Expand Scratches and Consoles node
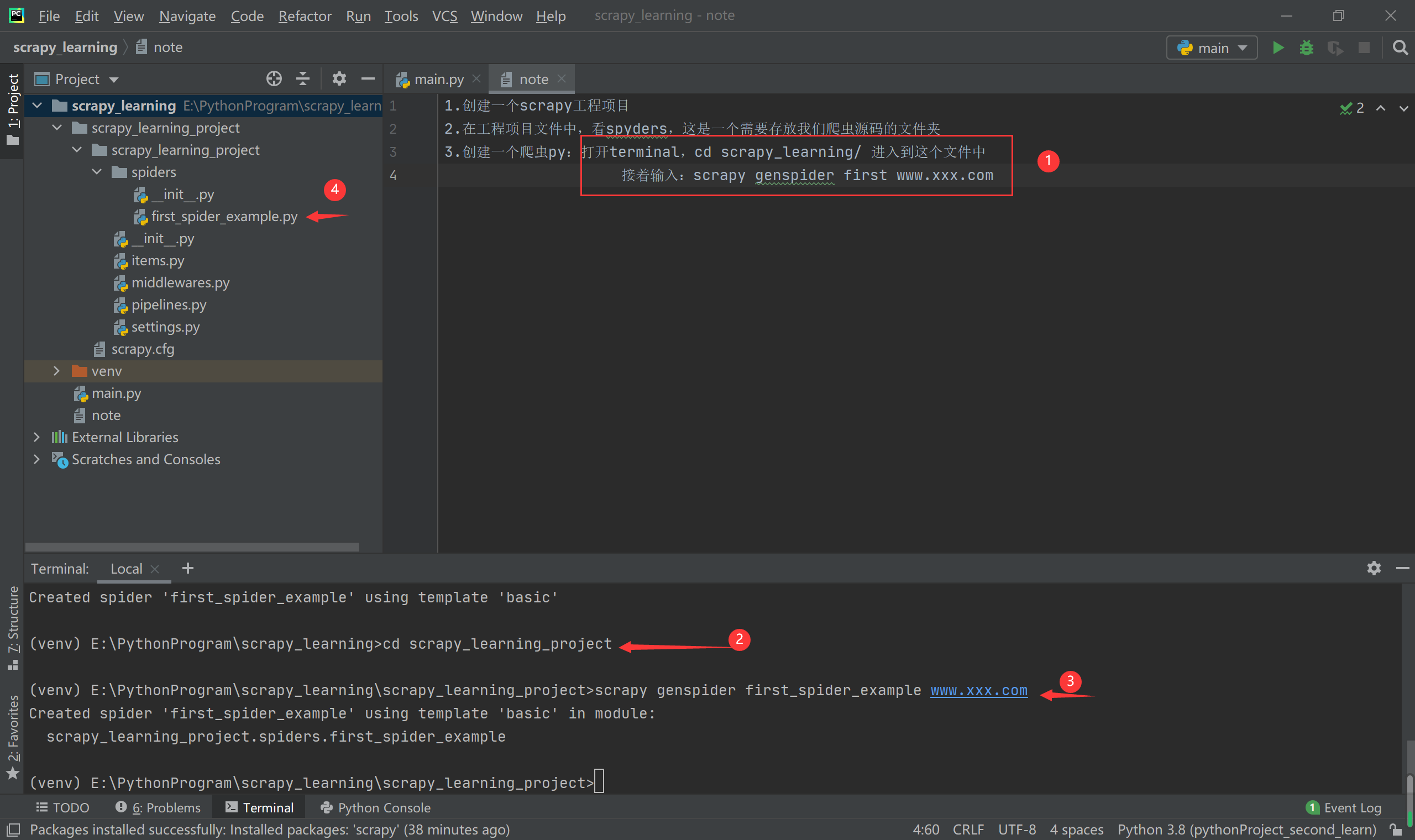1415x840 pixels. (x=37, y=459)
